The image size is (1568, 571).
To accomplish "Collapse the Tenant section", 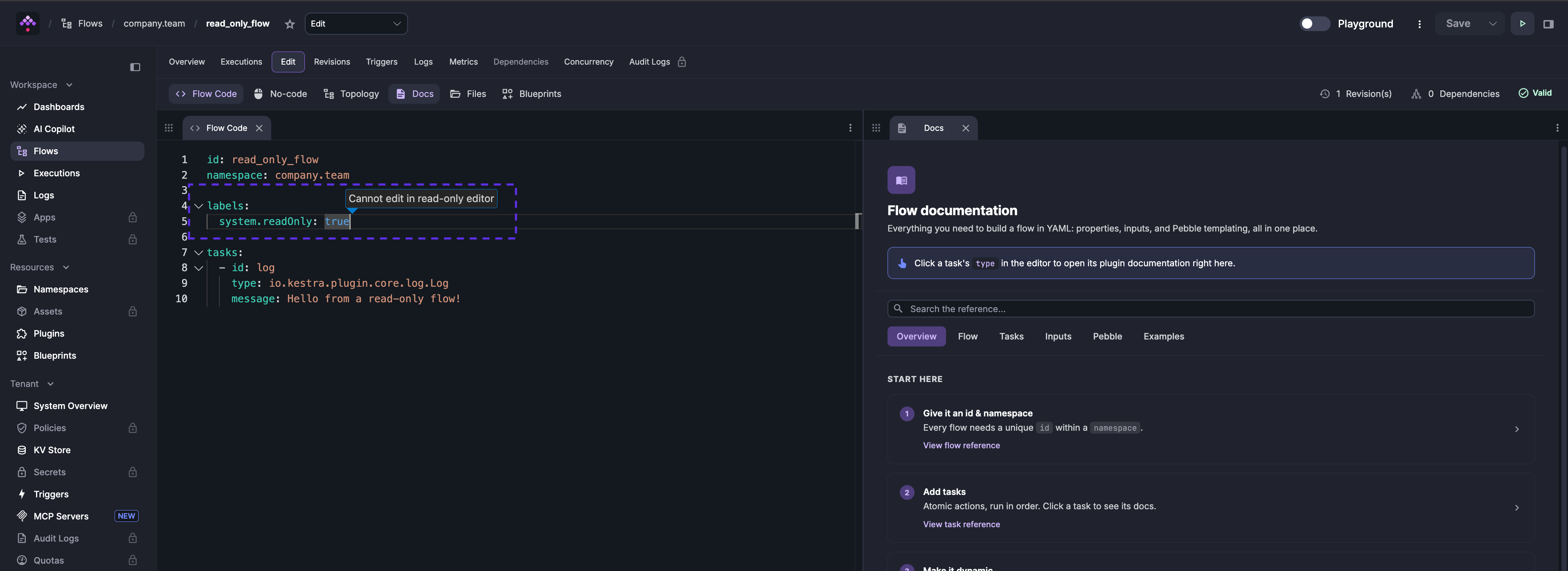I will (x=50, y=384).
